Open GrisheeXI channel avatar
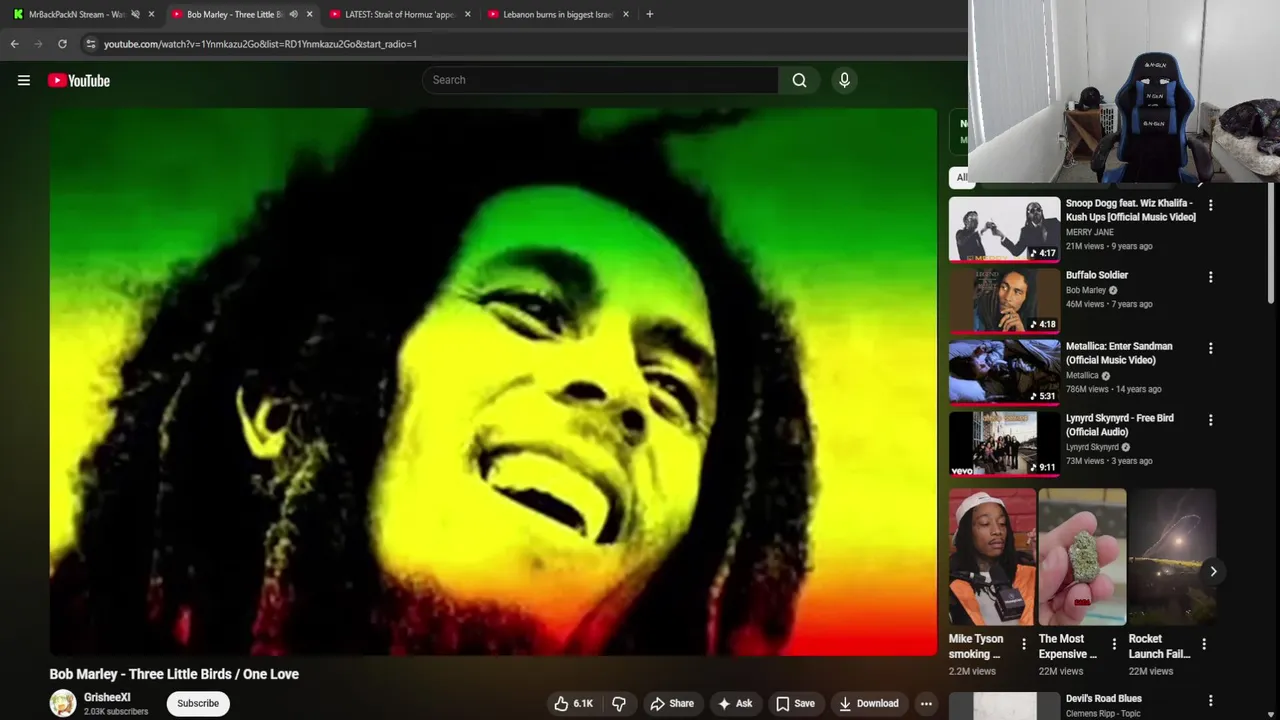The height and width of the screenshot is (720, 1280). 63,703
